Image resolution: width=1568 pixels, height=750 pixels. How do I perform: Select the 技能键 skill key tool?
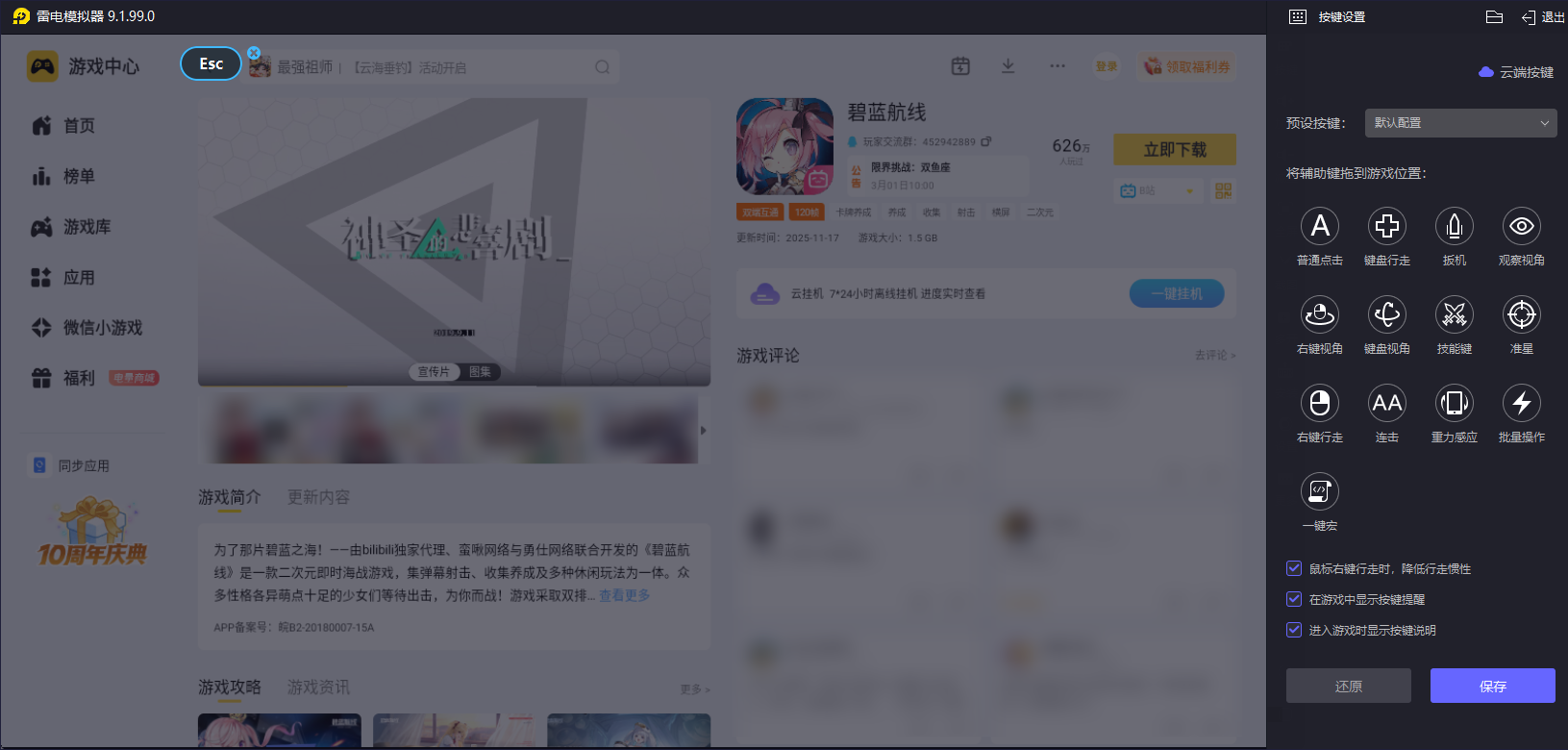1455,314
